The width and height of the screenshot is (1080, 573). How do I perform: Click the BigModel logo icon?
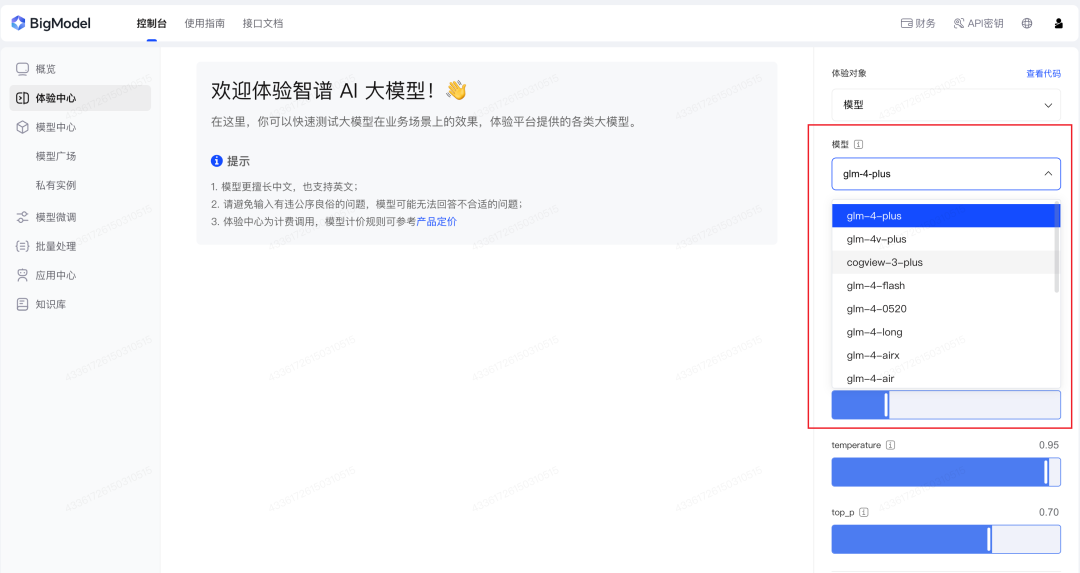pyautogui.click(x=19, y=23)
